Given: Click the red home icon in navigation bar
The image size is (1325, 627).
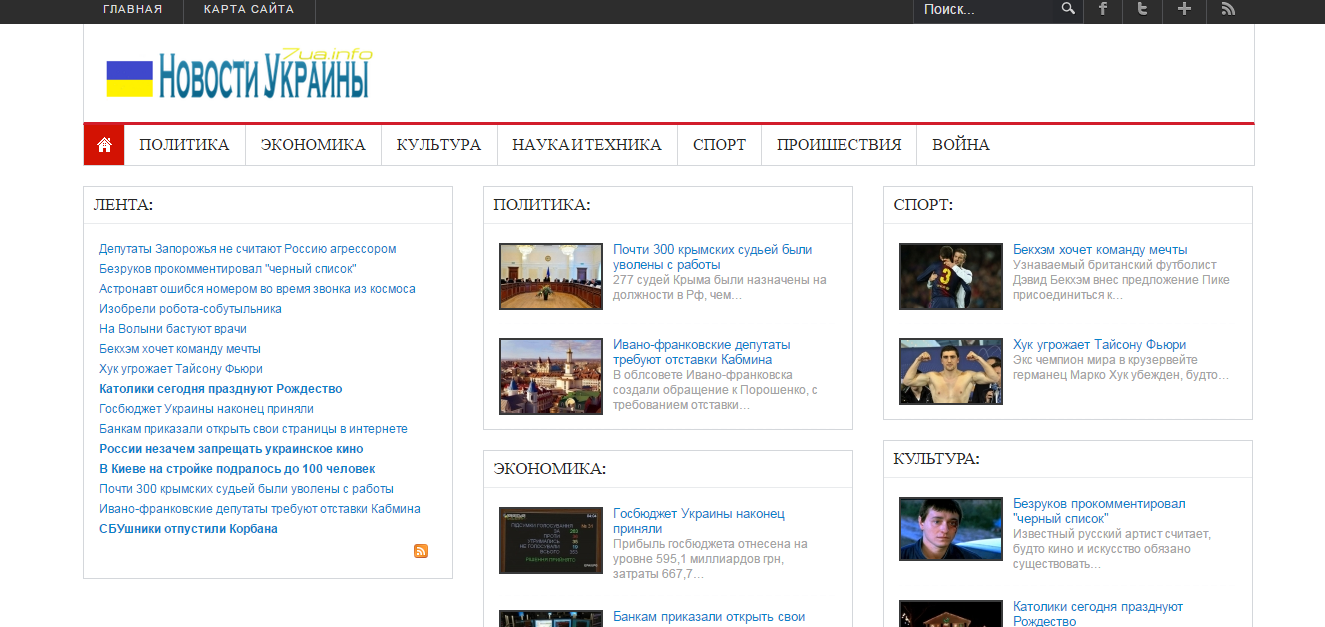Looking at the screenshot, I should (104, 145).
